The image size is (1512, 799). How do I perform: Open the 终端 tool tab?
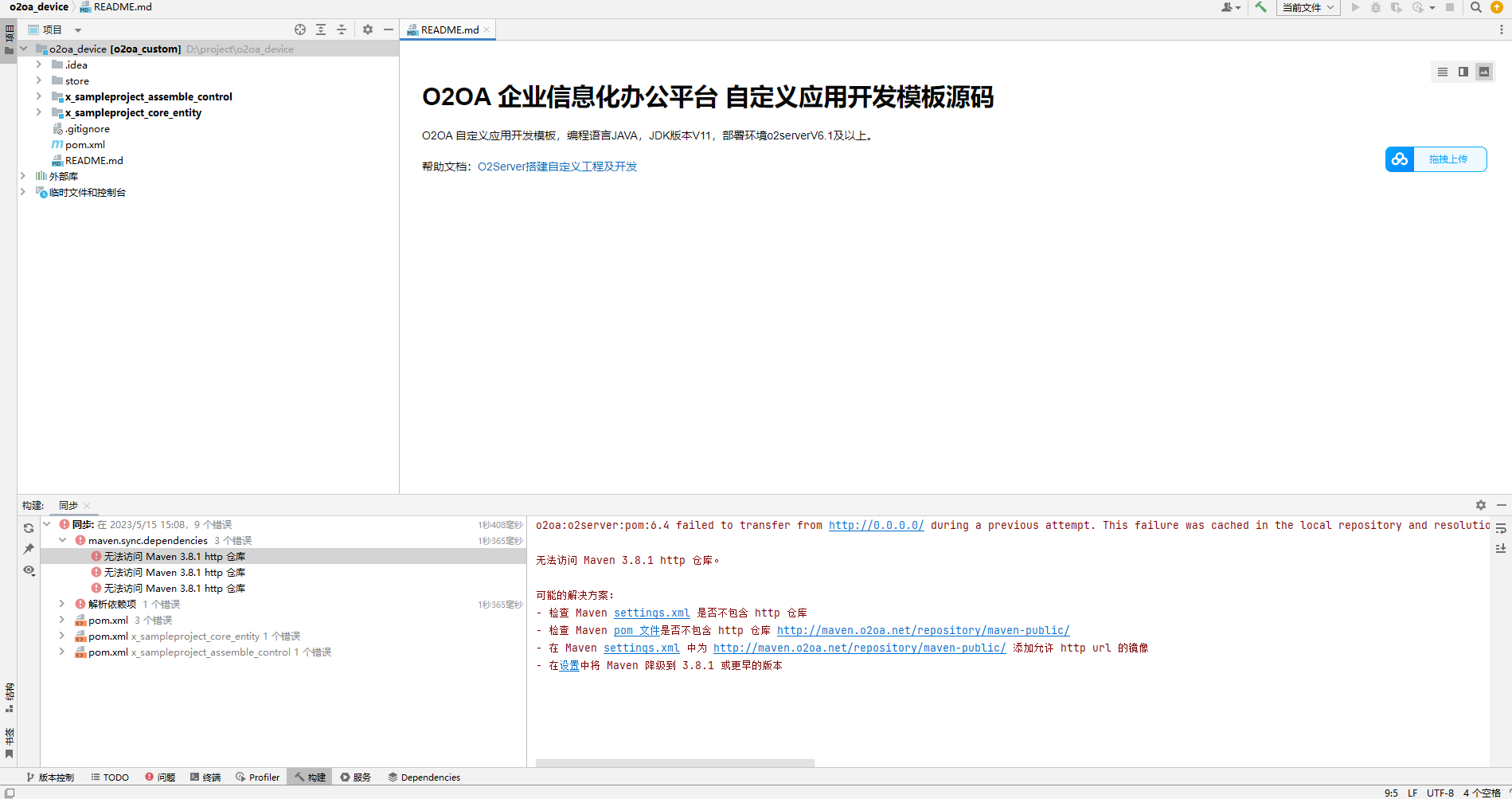tap(205, 777)
